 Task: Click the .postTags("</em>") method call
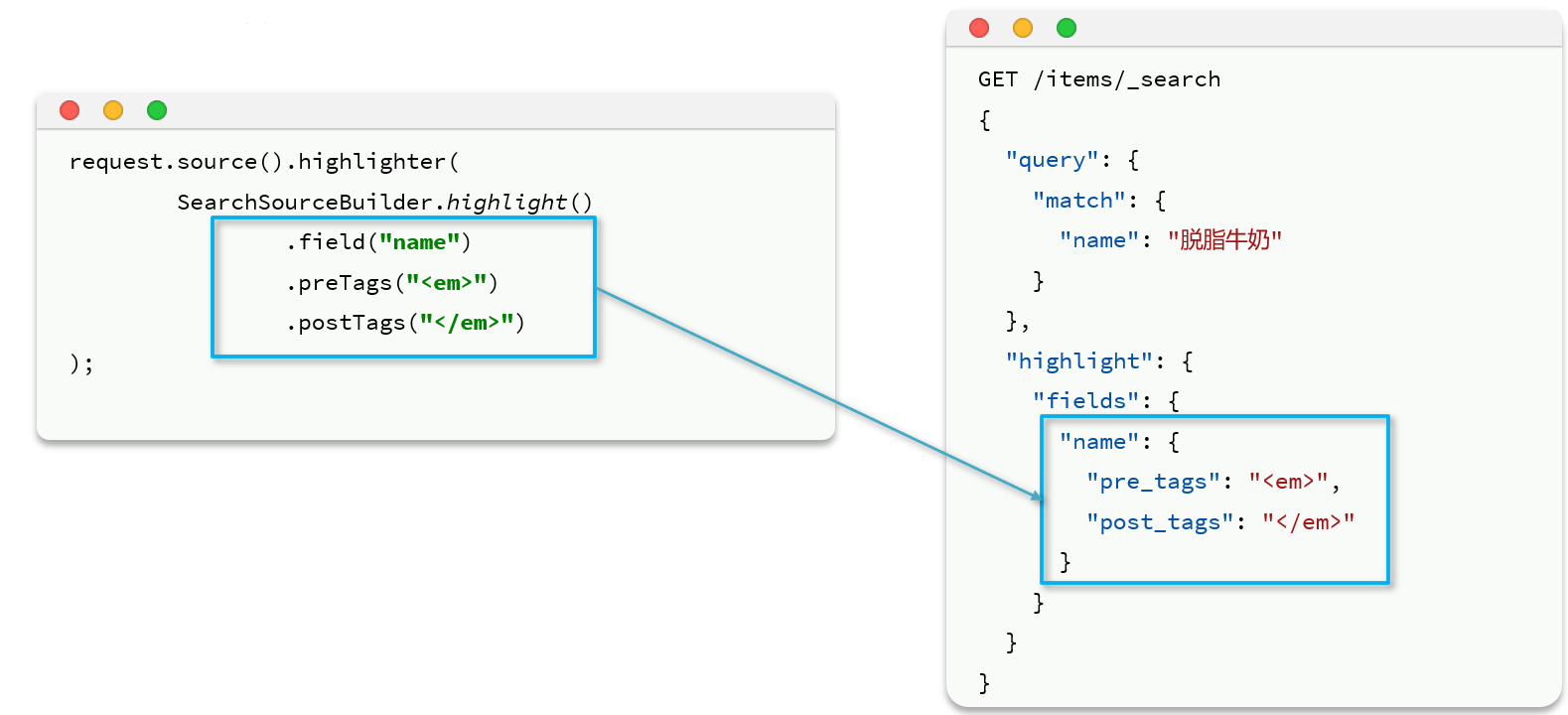(405, 323)
